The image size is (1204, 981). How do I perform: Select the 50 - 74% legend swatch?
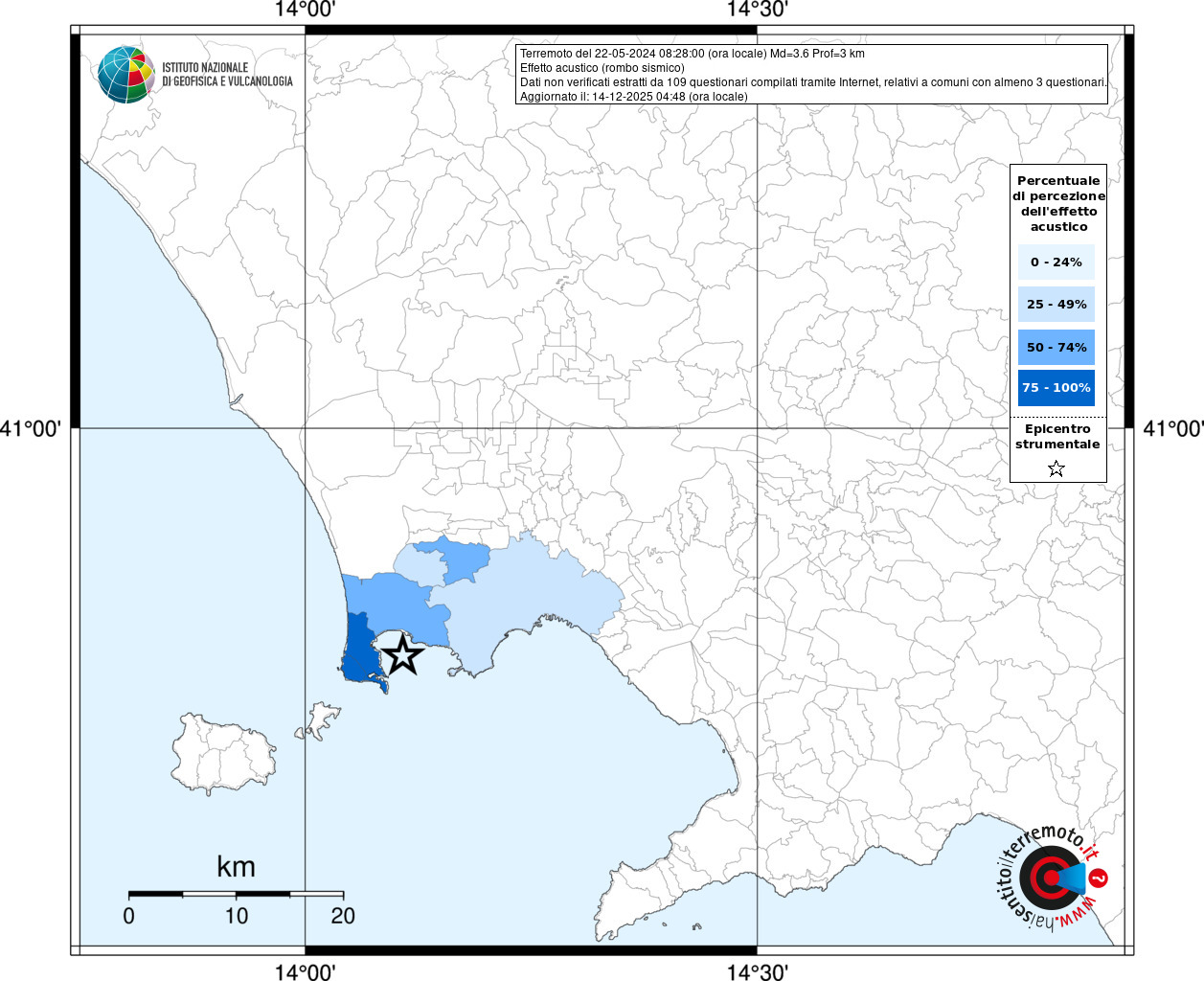click(x=1056, y=347)
